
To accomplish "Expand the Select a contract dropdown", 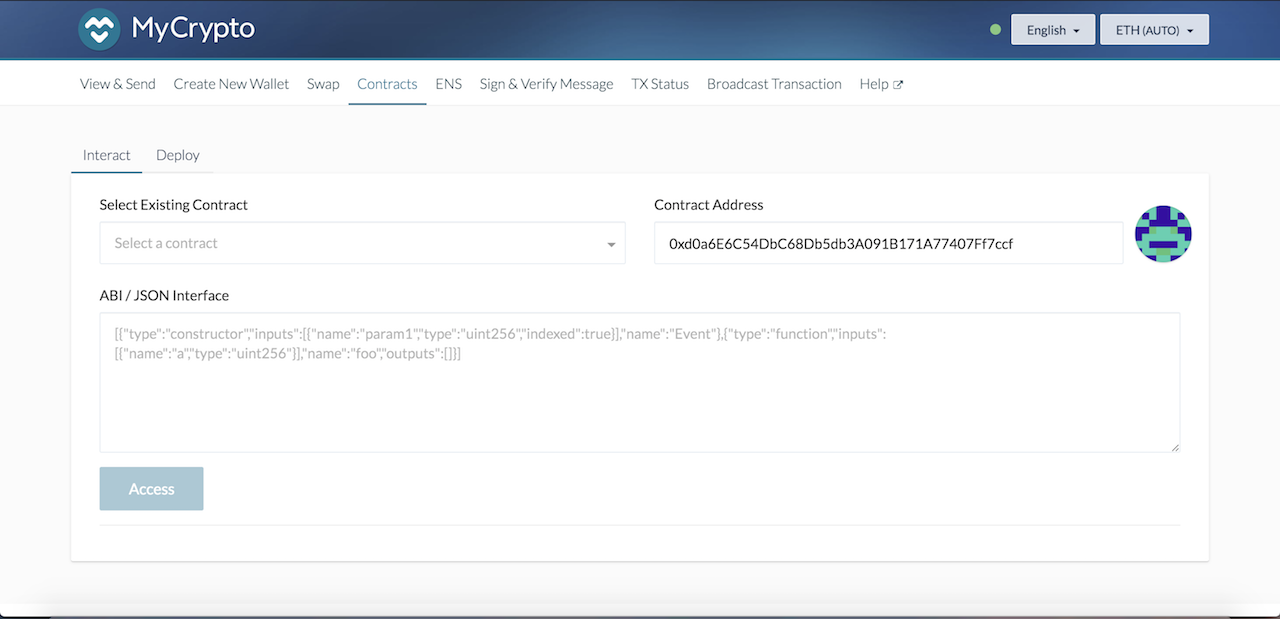I will [362, 243].
